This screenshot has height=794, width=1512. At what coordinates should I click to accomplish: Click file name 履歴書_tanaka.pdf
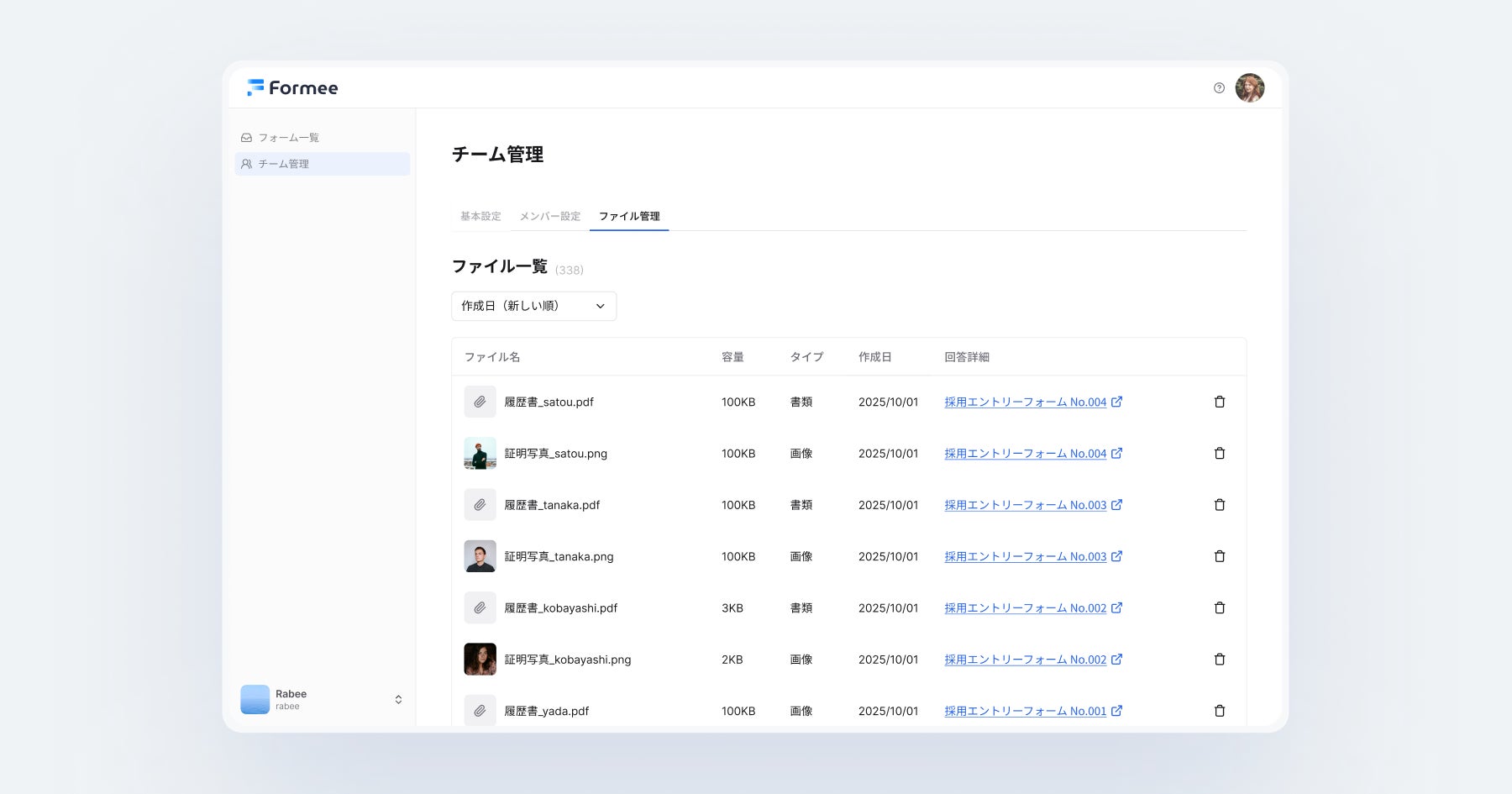pyautogui.click(x=552, y=505)
